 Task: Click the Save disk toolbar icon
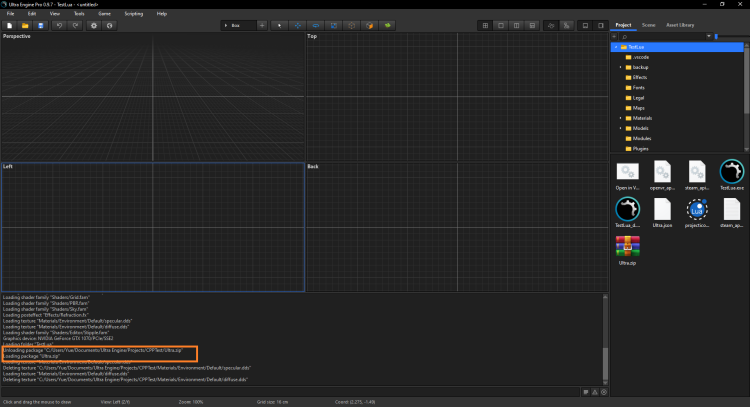pyautogui.click(x=41, y=25)
